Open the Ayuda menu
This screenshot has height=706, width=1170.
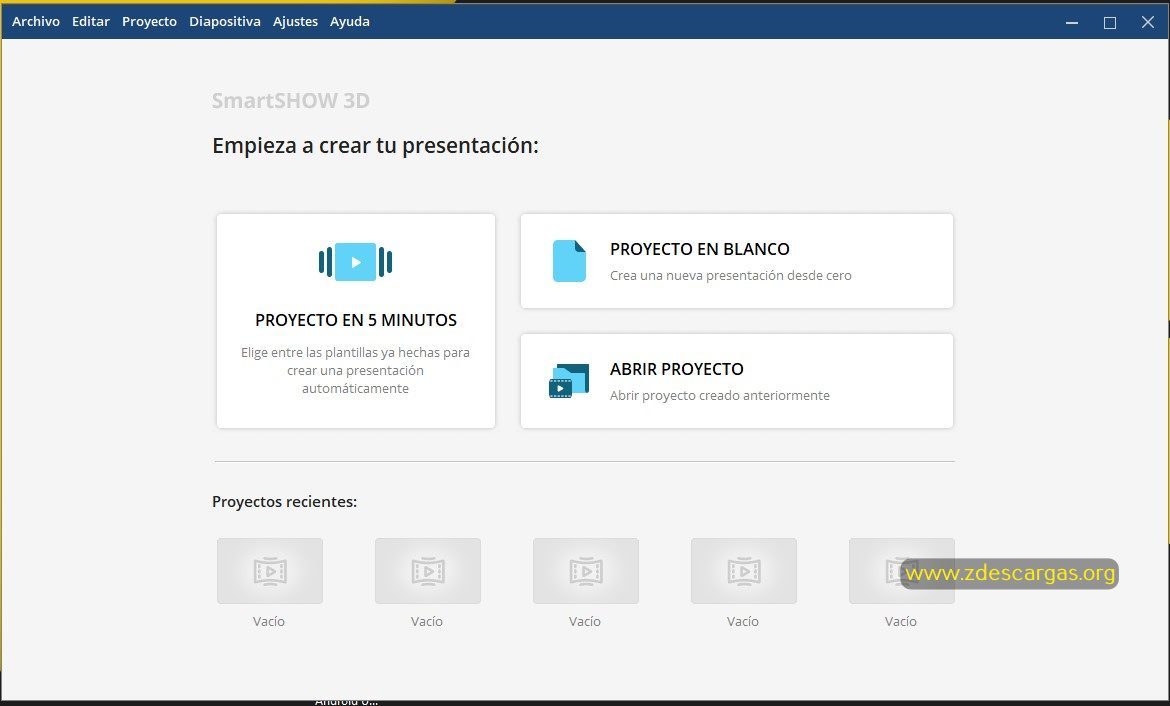[350, 22]
